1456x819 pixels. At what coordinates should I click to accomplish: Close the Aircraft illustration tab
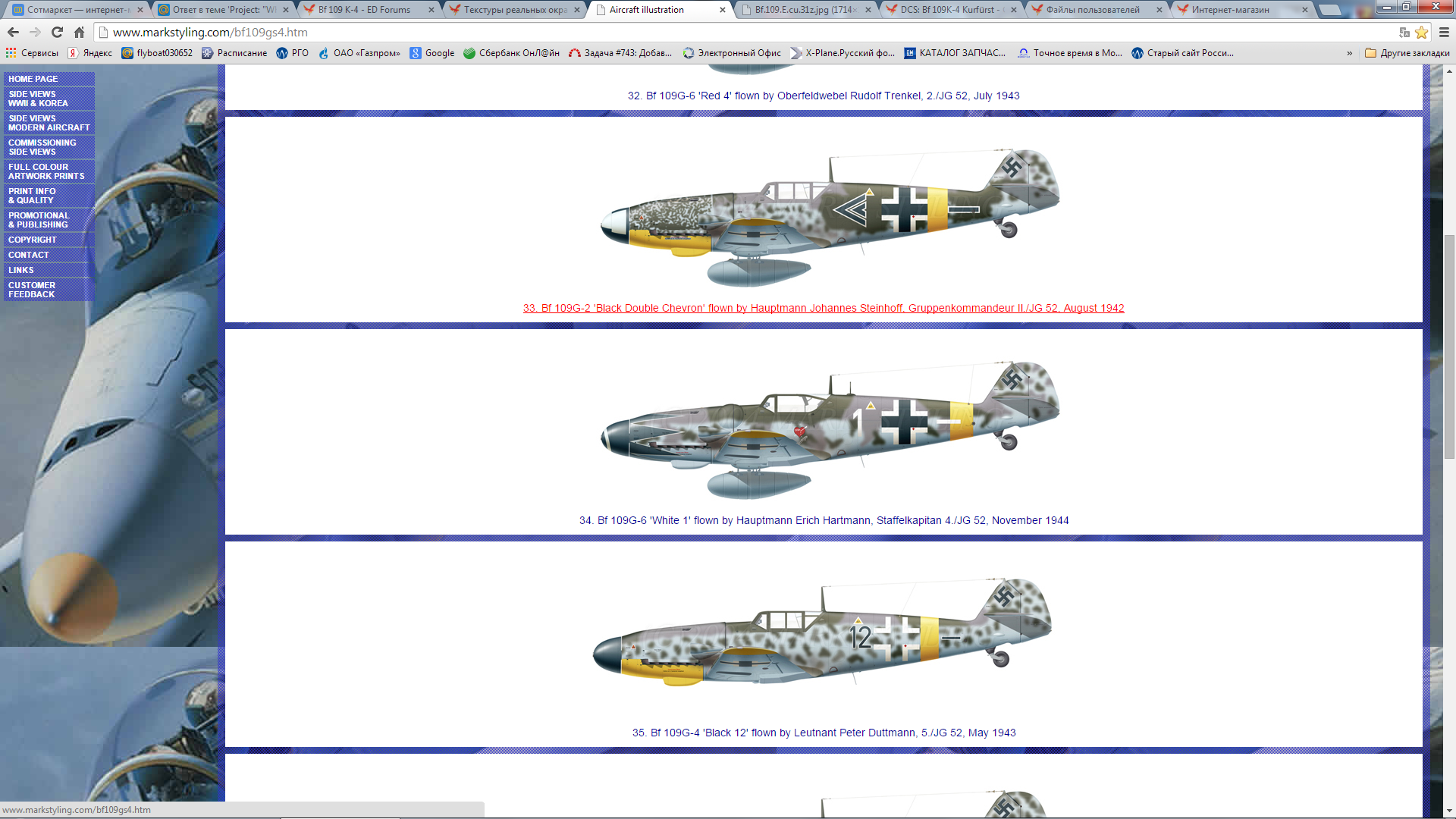tap(722, 10)
